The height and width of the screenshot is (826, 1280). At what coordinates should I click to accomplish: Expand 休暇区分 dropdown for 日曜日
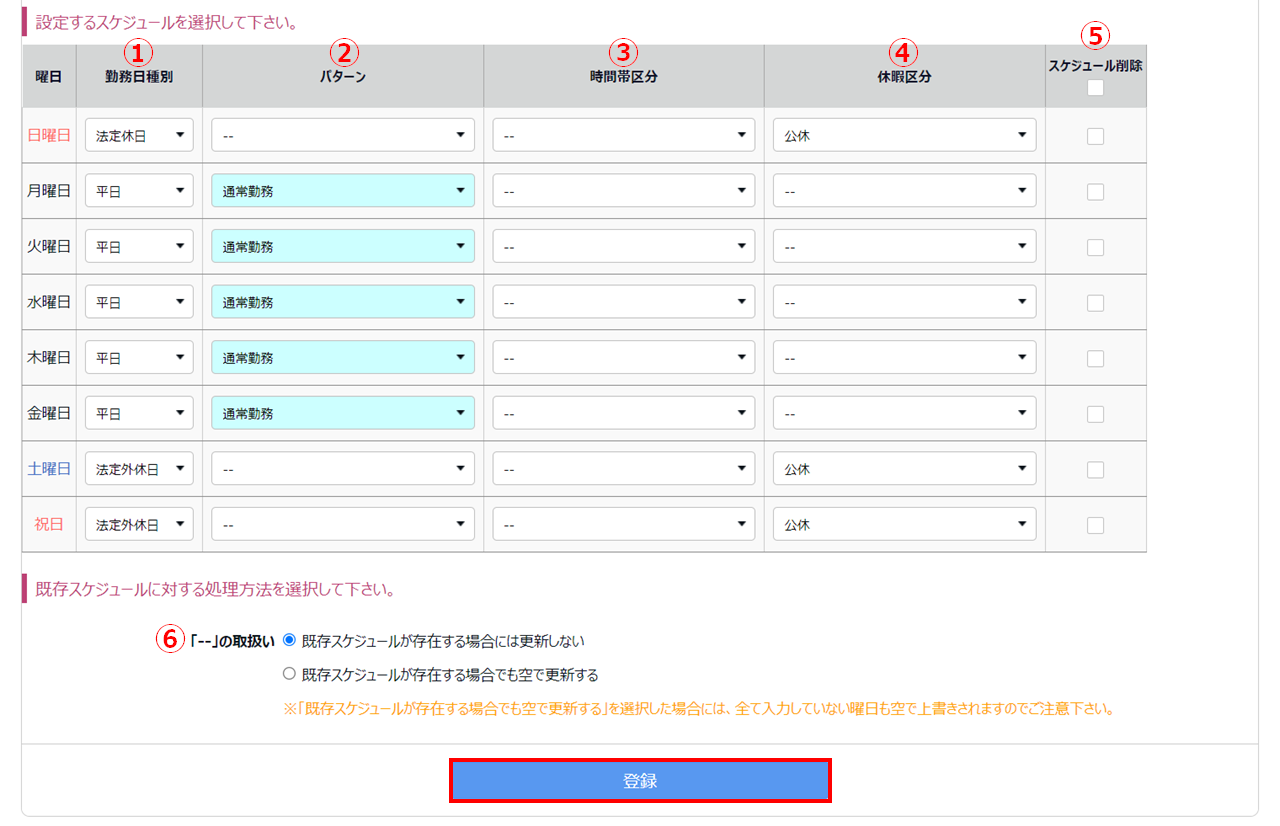[x=904, y=136]
